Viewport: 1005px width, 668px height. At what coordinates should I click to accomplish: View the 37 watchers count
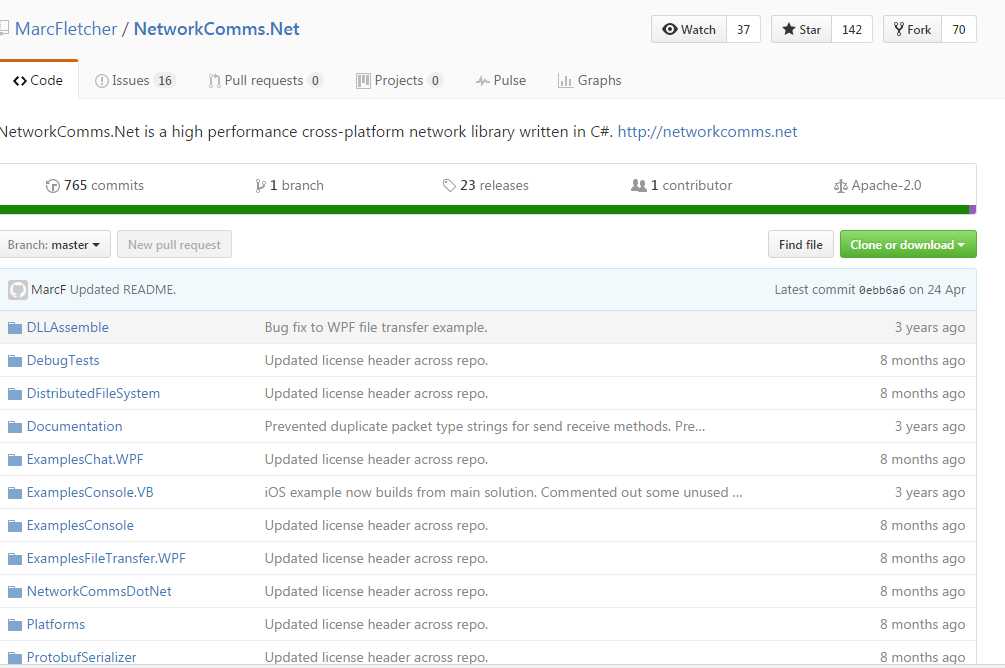tap(743, 29)
